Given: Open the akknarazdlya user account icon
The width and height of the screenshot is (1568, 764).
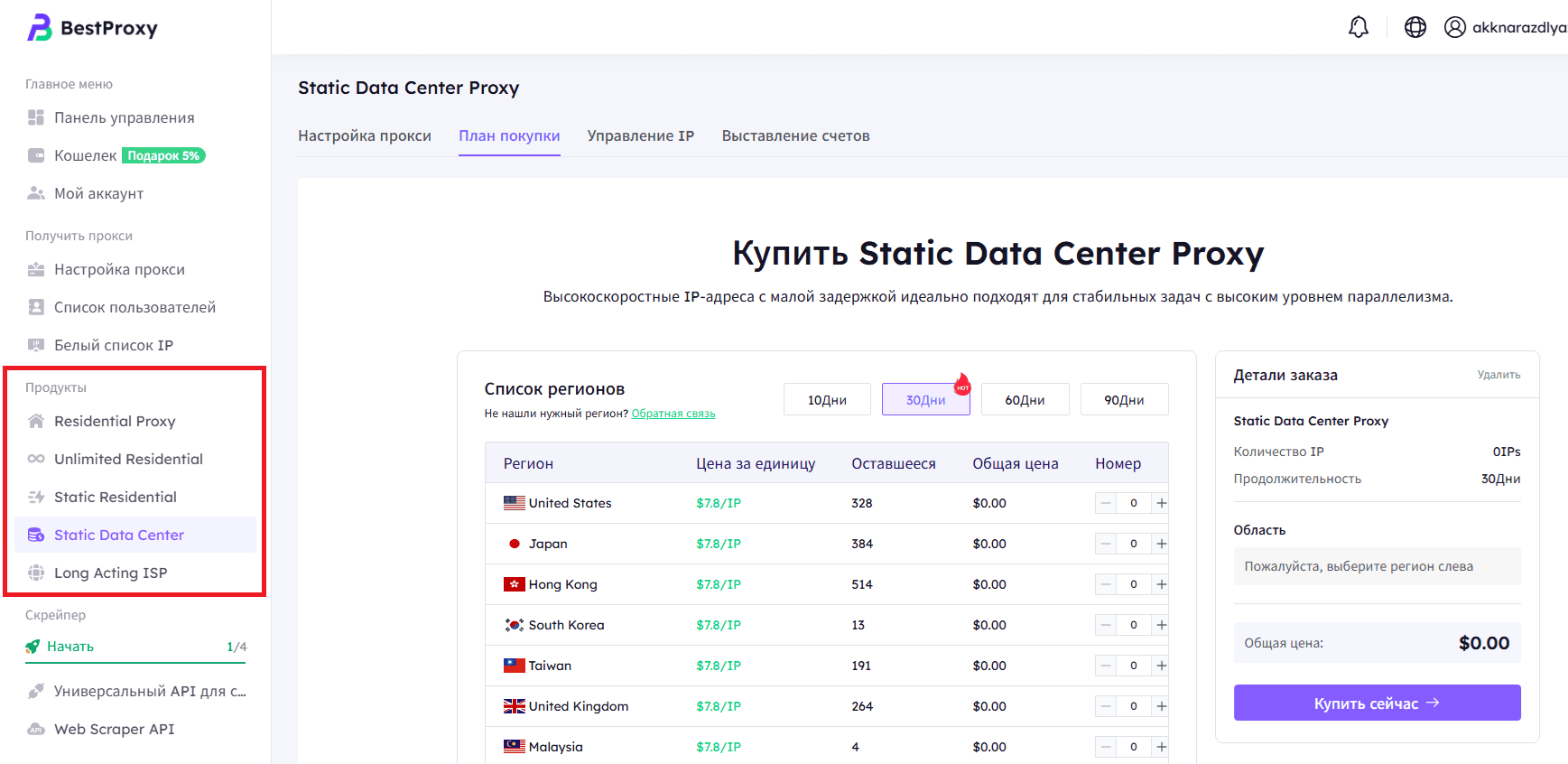Looking at the screenshot, I should click(1454, 27).
